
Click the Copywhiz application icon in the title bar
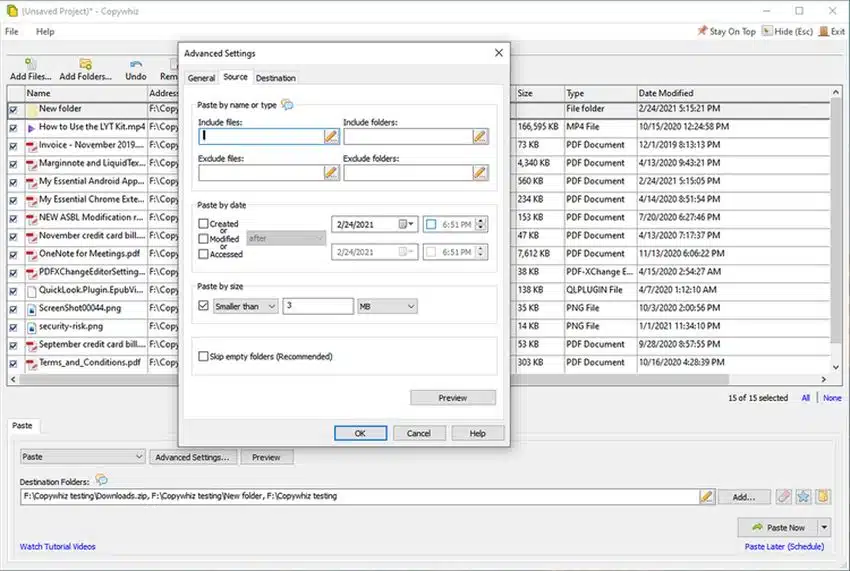tap(11, 11)
